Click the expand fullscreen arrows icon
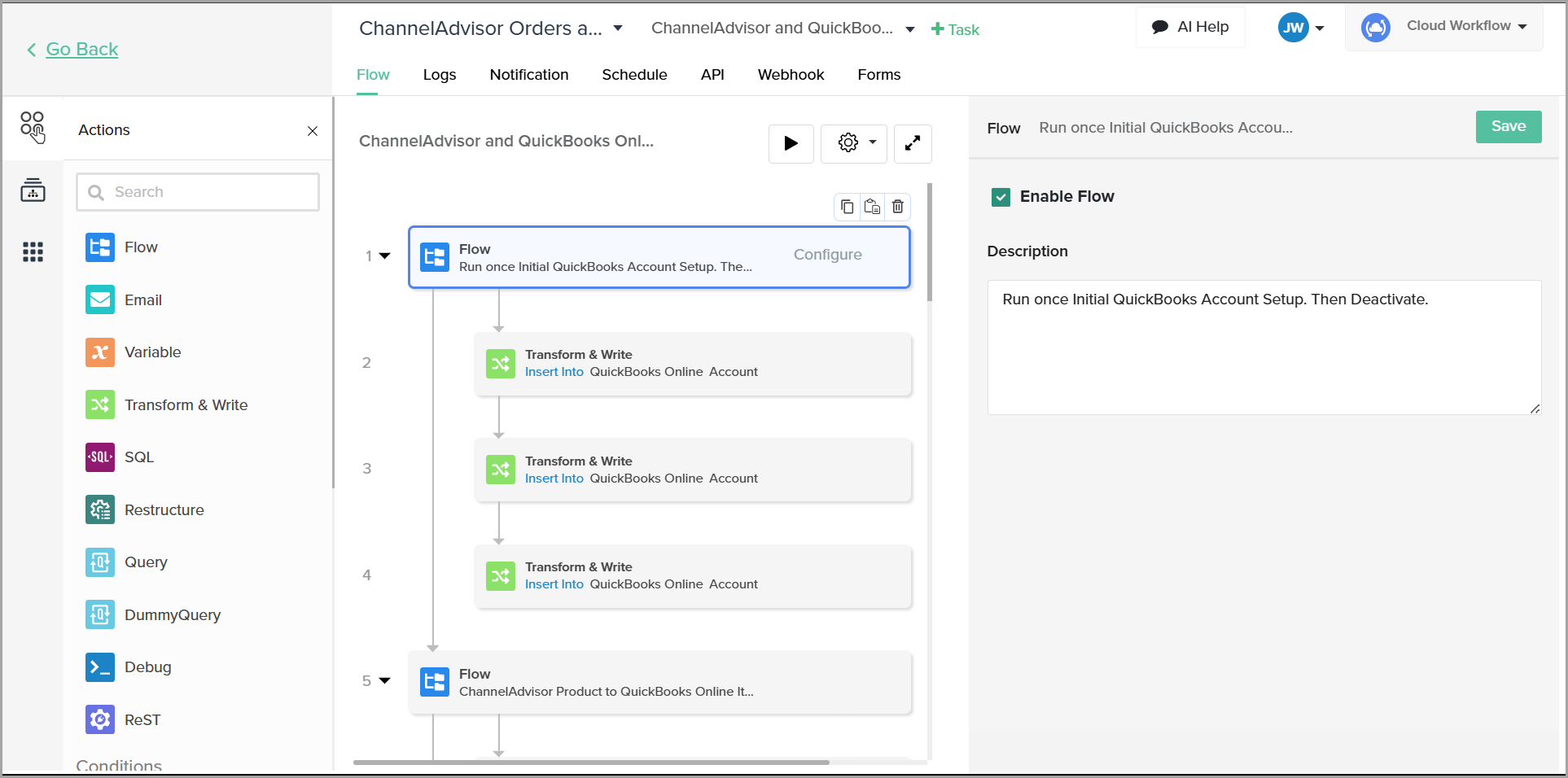Image resolution: width=1568 pixels, height=778 pixels. pyautogui.click(x=912, y=144)
